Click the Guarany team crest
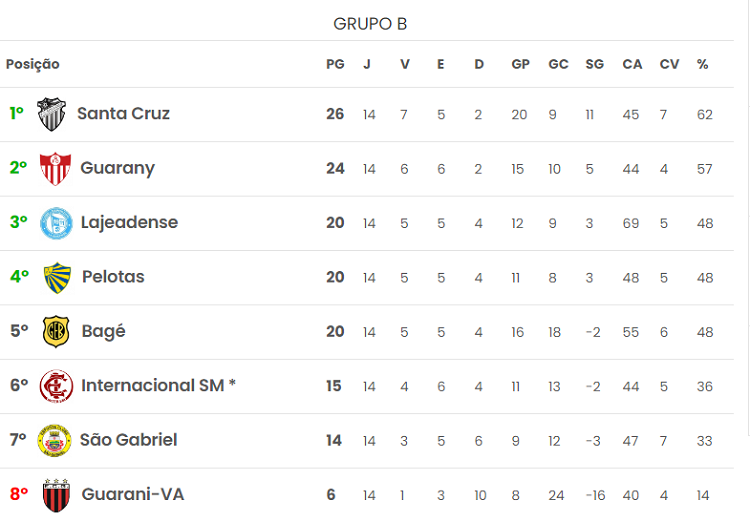 [54, 168]
